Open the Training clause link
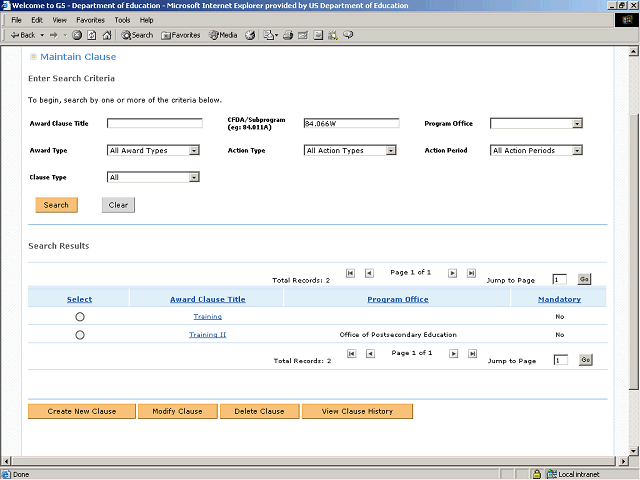 (208, 316)
